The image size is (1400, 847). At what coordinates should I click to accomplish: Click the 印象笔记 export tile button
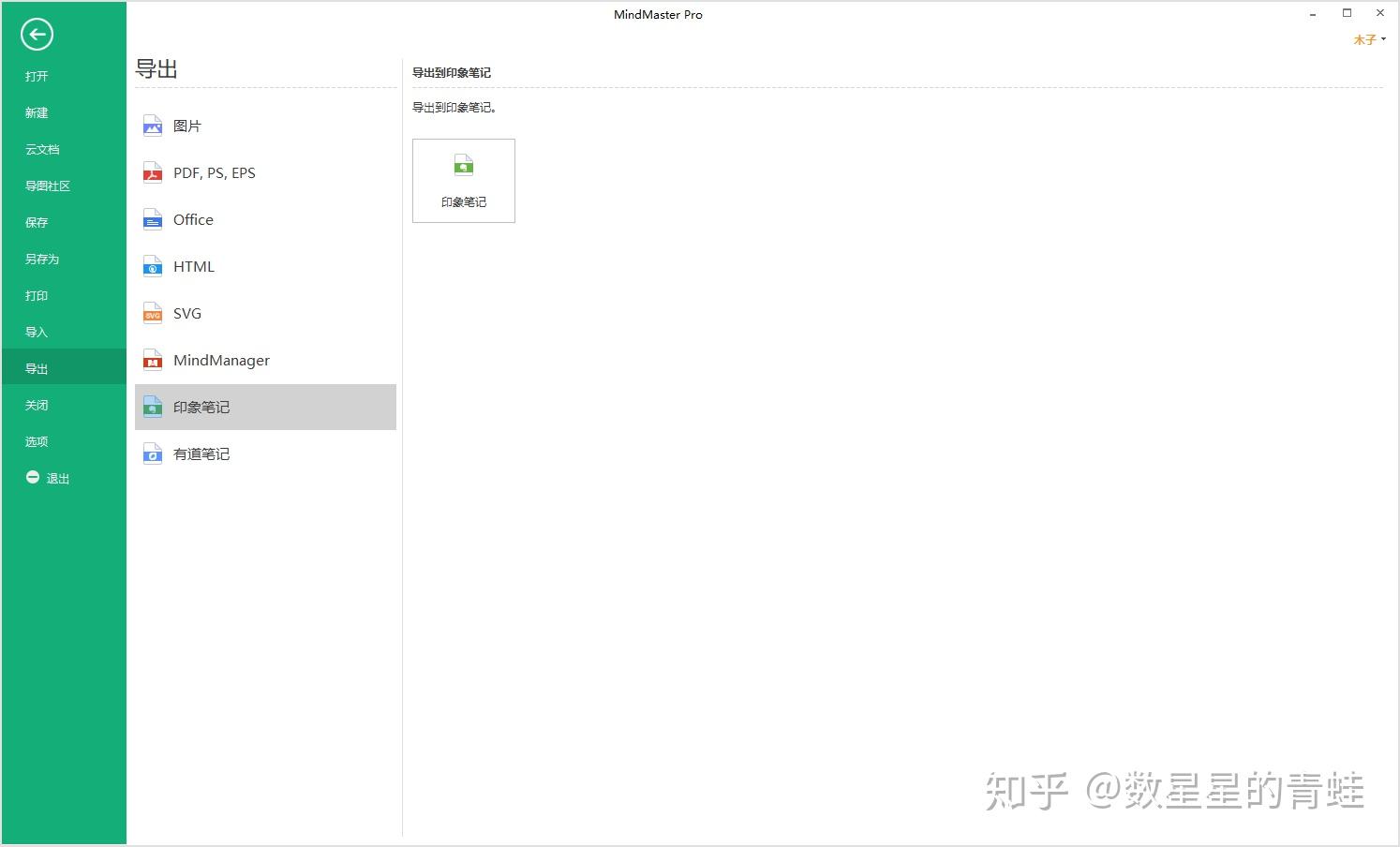coord(464,181)
